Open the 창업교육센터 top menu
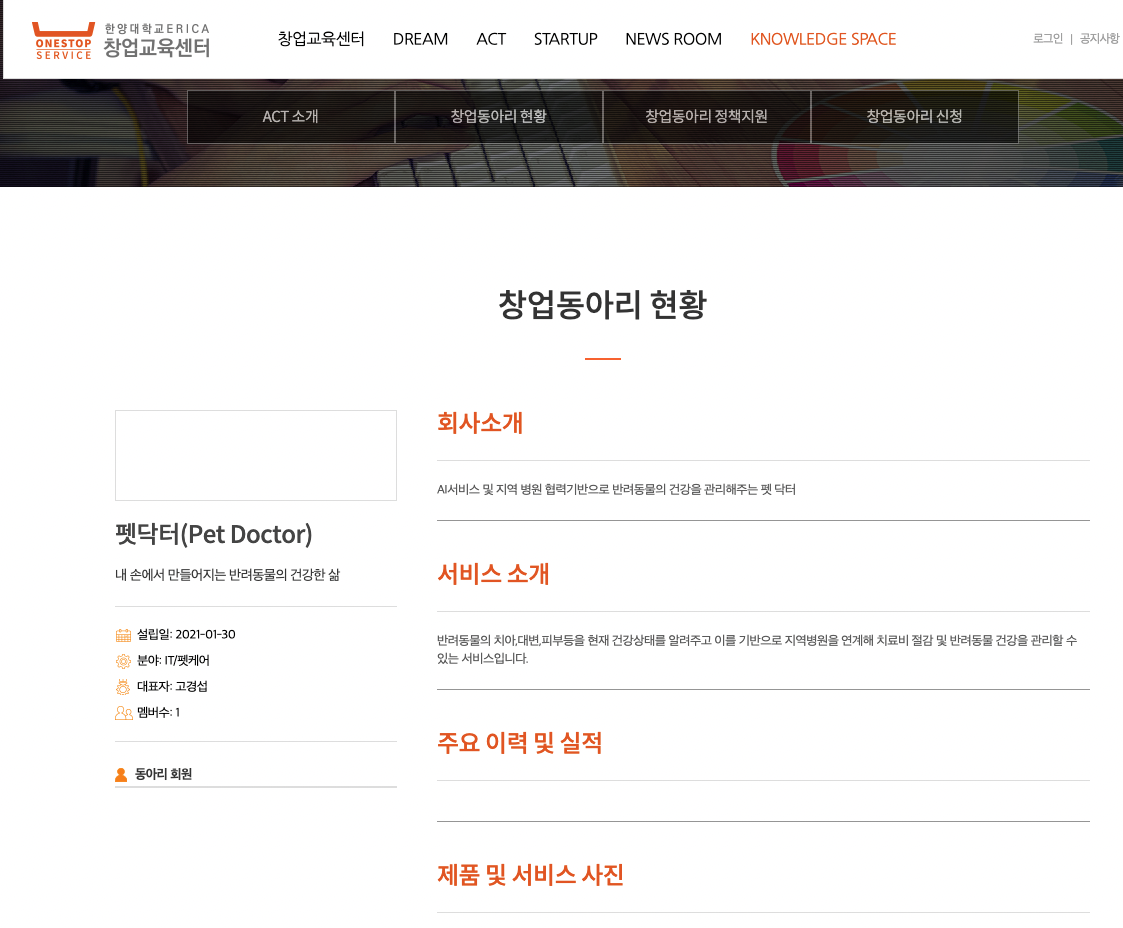The height and width of the screenshot is (928, 1123). pos(321,39)
